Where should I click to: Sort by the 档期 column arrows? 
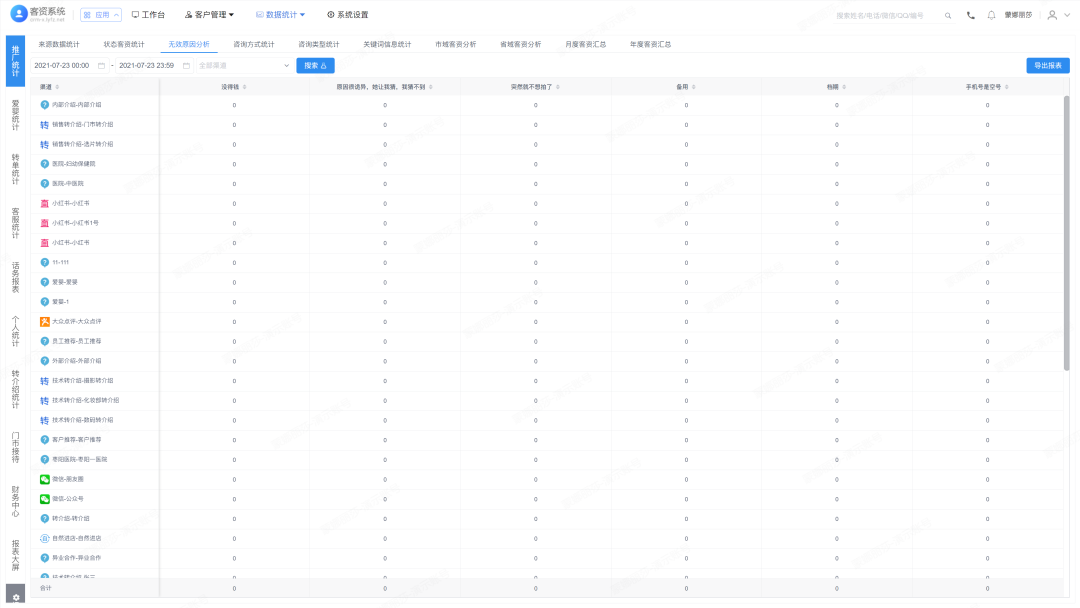tap(844, 87)
